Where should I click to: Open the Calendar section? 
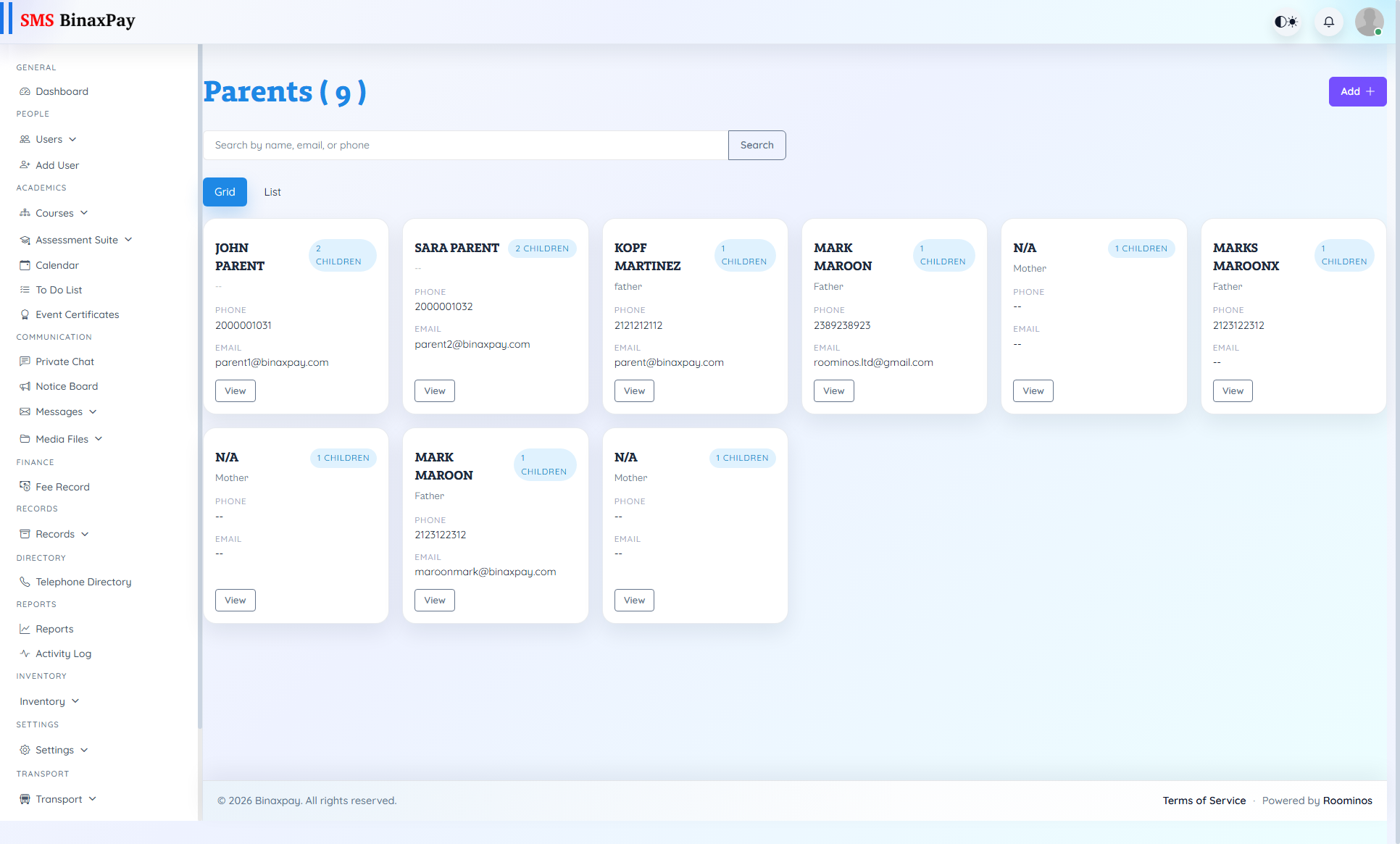[x=57, y=265]
